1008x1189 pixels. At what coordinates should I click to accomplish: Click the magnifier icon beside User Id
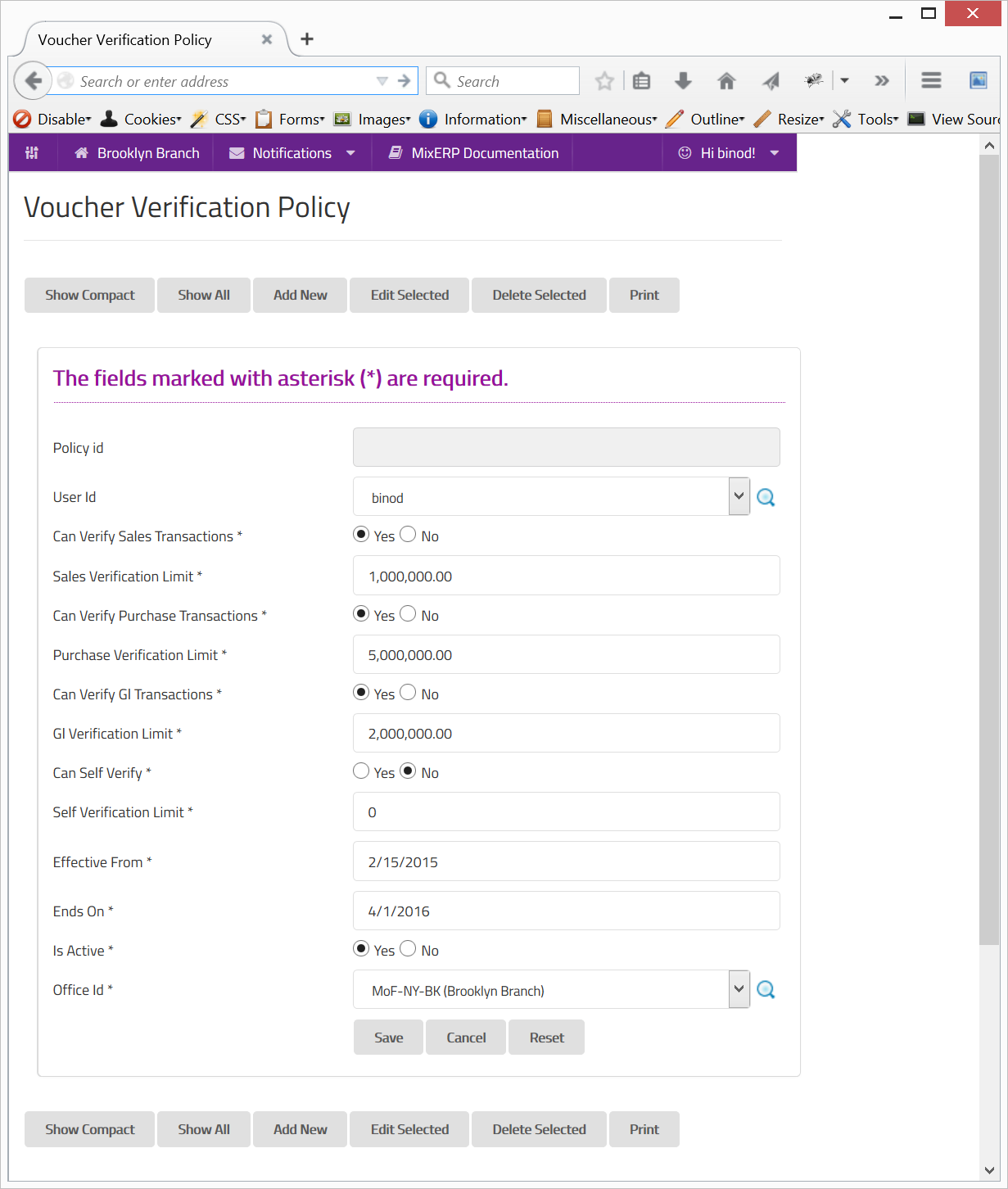tap(766, 497)
